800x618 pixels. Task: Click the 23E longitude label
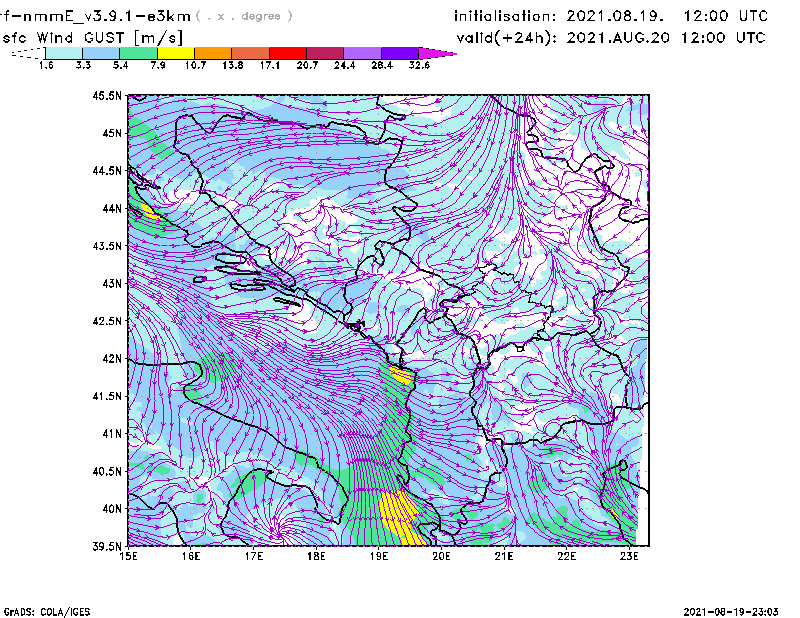pyautogui.click(x=629, y=556)
